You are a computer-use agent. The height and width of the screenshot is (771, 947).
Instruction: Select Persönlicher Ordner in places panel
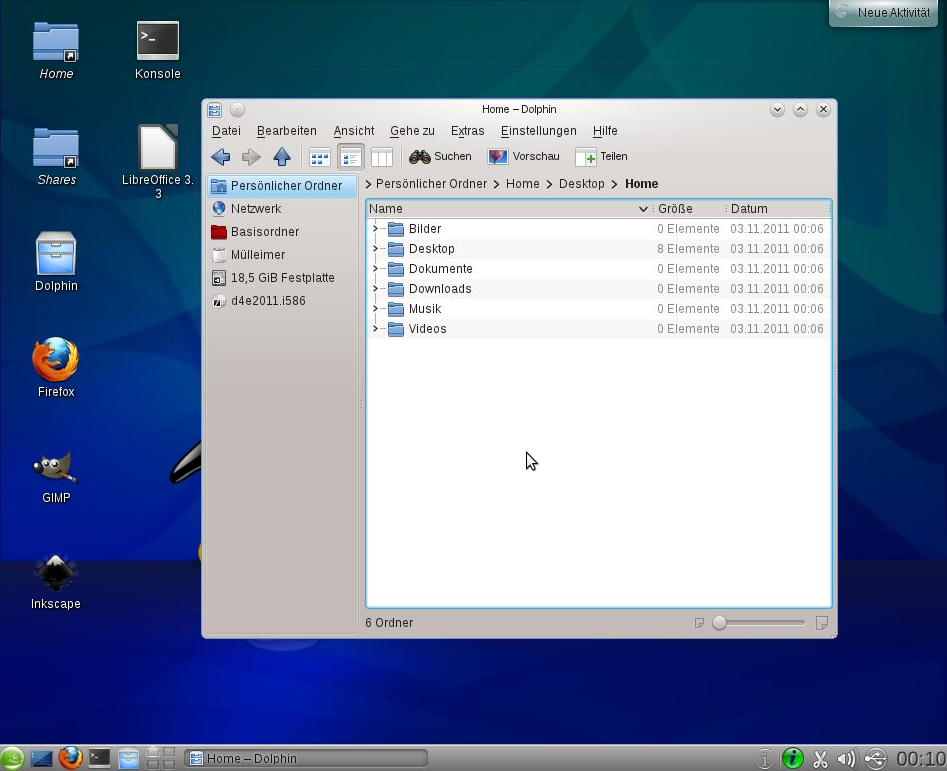coord(282,186)
